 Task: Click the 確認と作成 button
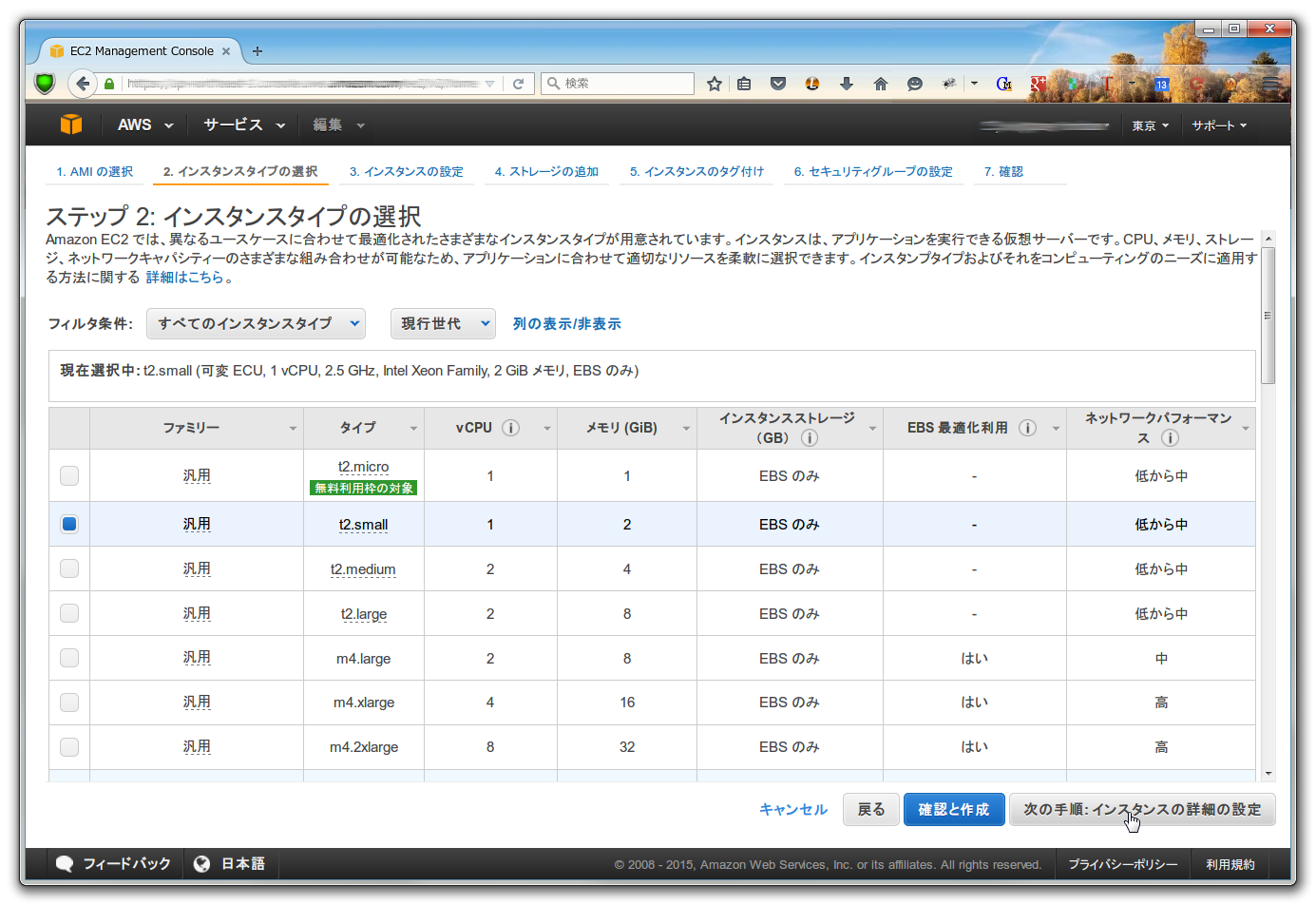pos(954,810)
